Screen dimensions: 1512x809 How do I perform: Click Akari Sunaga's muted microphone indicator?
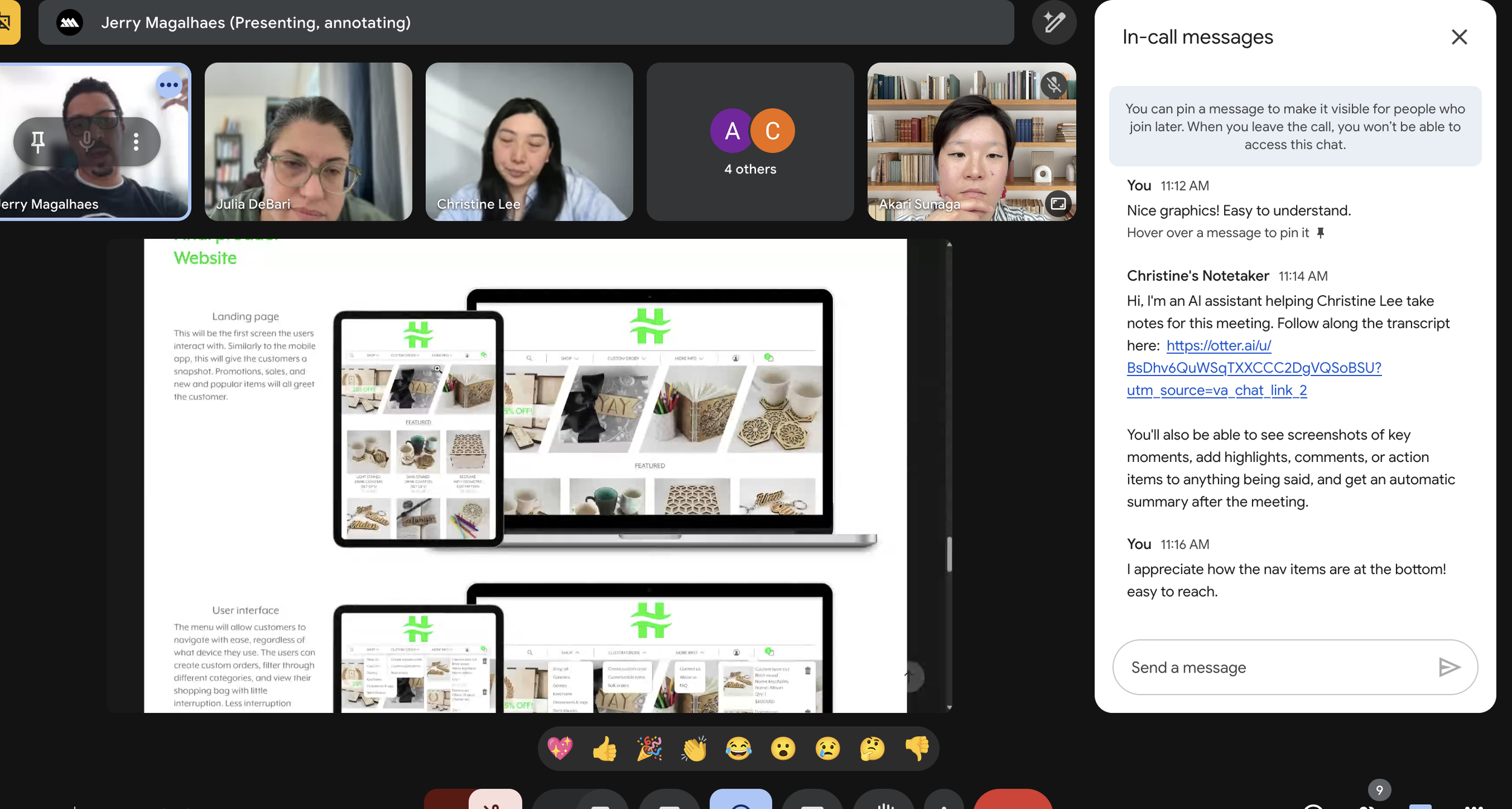point(1054,85)
